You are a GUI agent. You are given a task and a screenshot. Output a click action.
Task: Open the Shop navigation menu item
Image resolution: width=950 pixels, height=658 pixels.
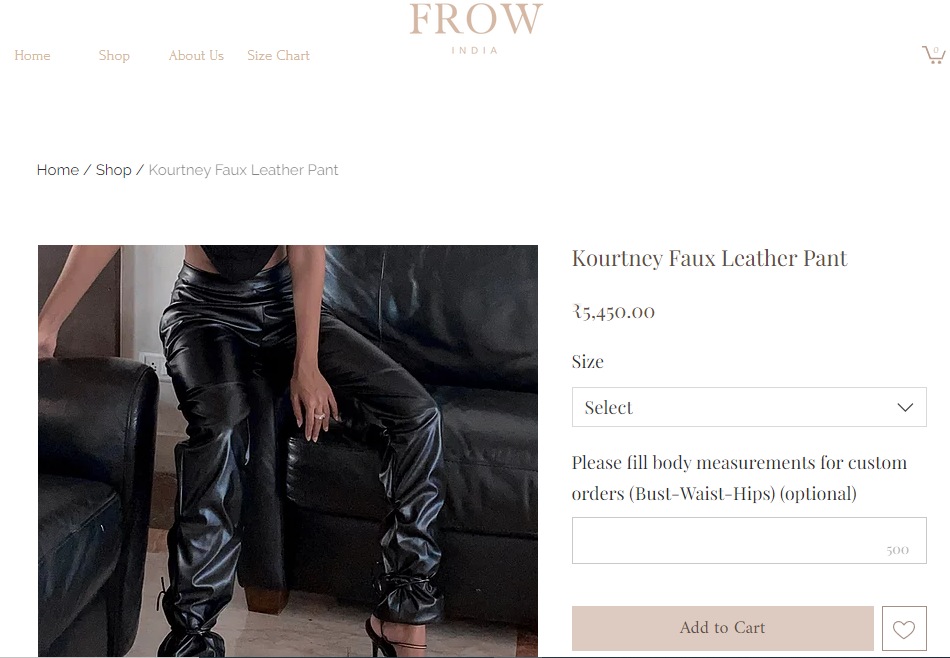tap(114, 55)
